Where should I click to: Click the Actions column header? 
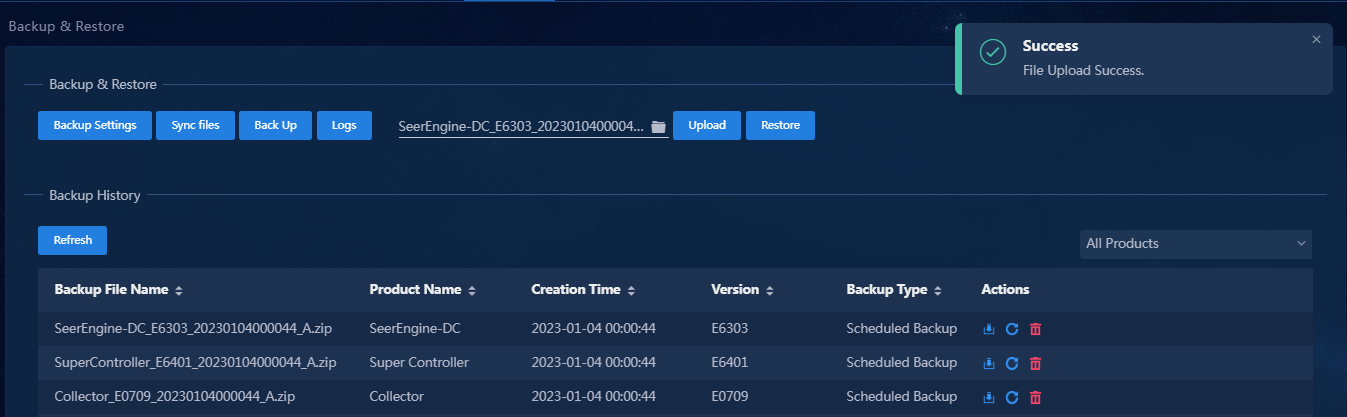point(1005,290)
